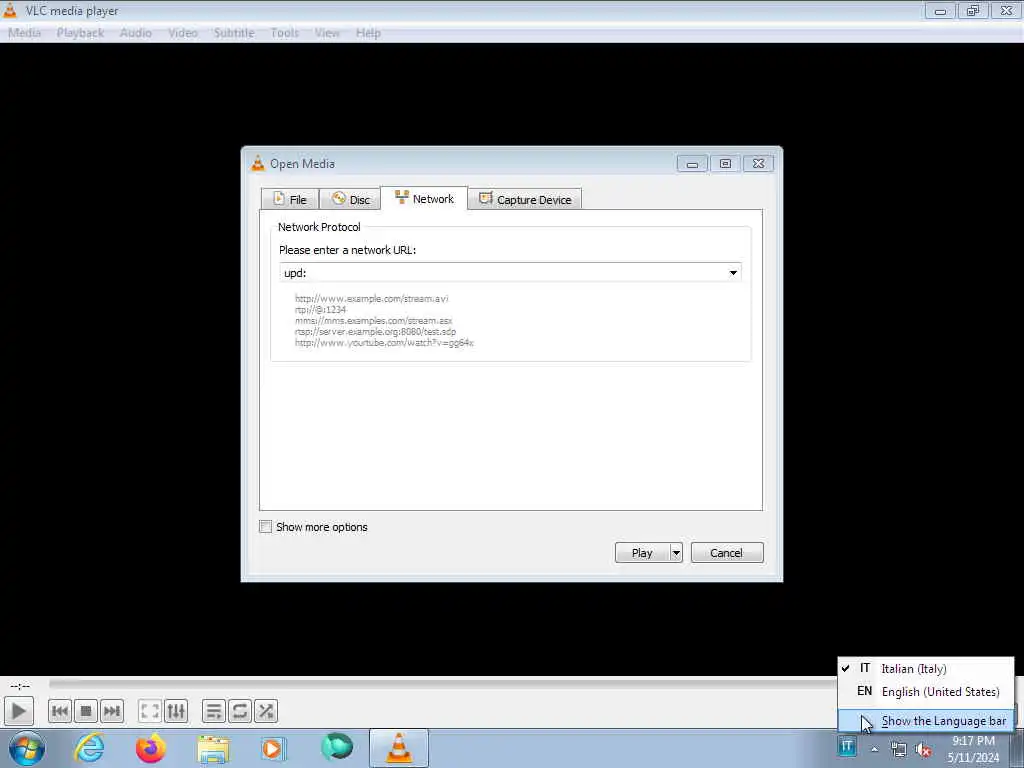The width and height of the screenshot is (1024, 768).
Task: Open the Capture Device tab
Action: pyautogui.click(x=524, y=199)
